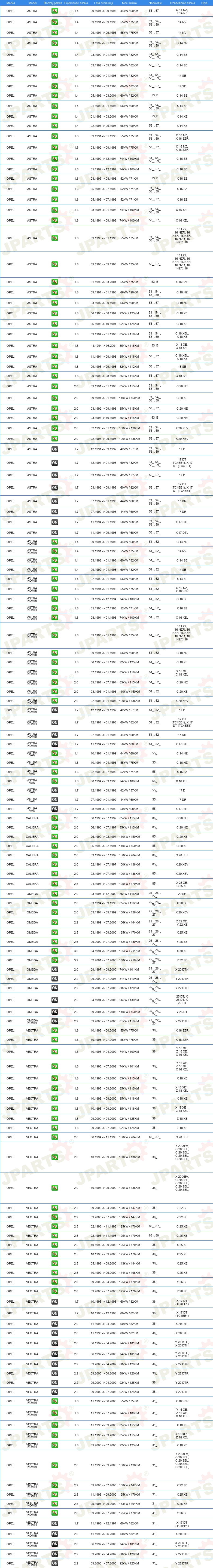This screenshot has height=1568, width=213.
Task: Select power 155kW / 211KM in OMEGA row
Action: pos(129,951)
